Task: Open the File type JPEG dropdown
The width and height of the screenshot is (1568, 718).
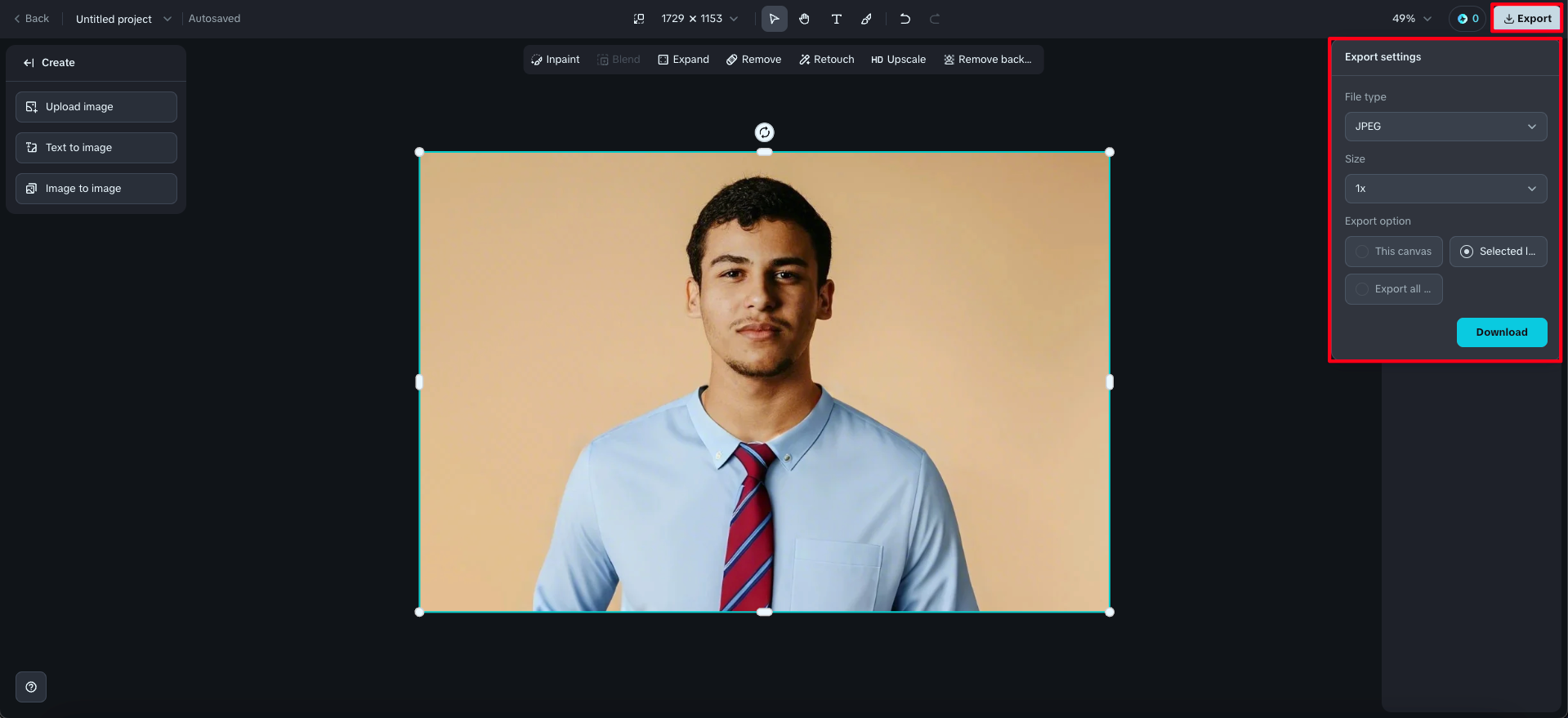Action: pos(1446,127)
